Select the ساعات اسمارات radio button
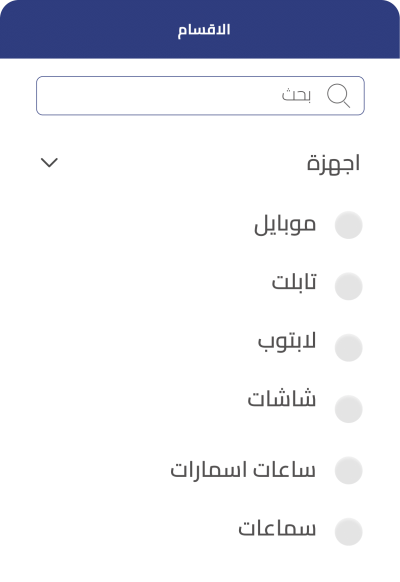Viewport: 400px width, 582px height. [348, 470]
